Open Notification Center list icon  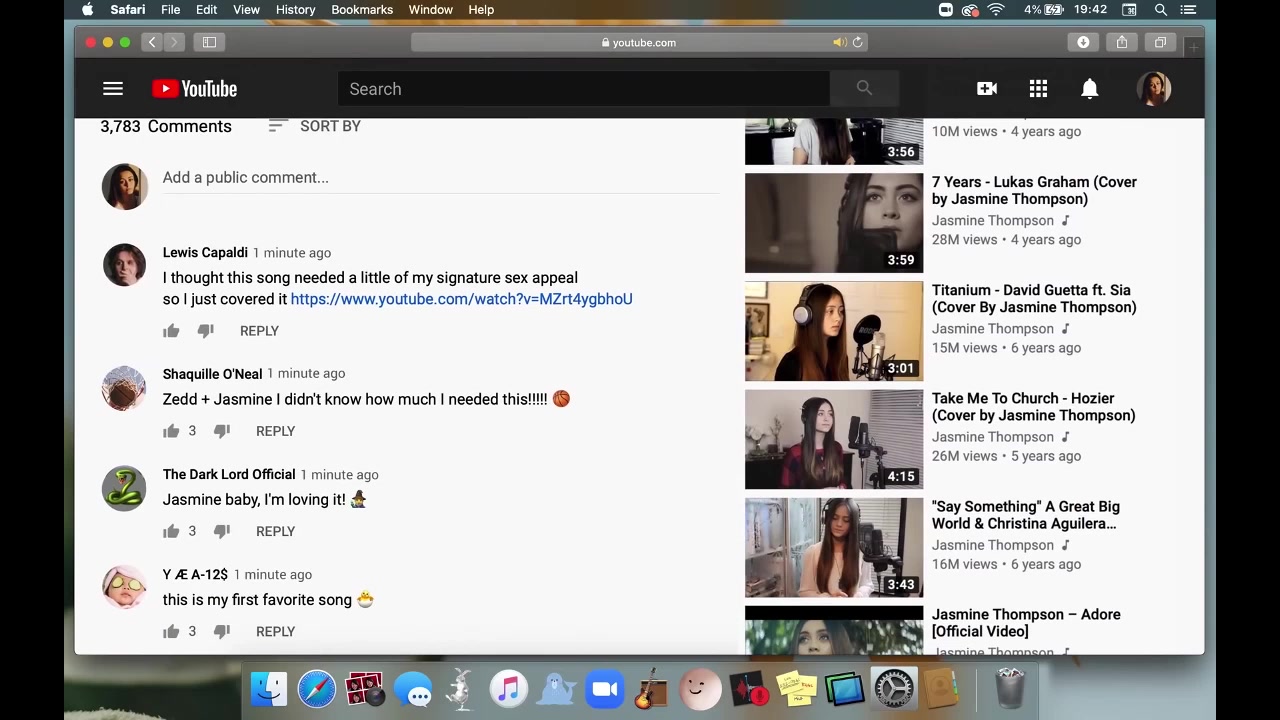[x=1188, y=10]
